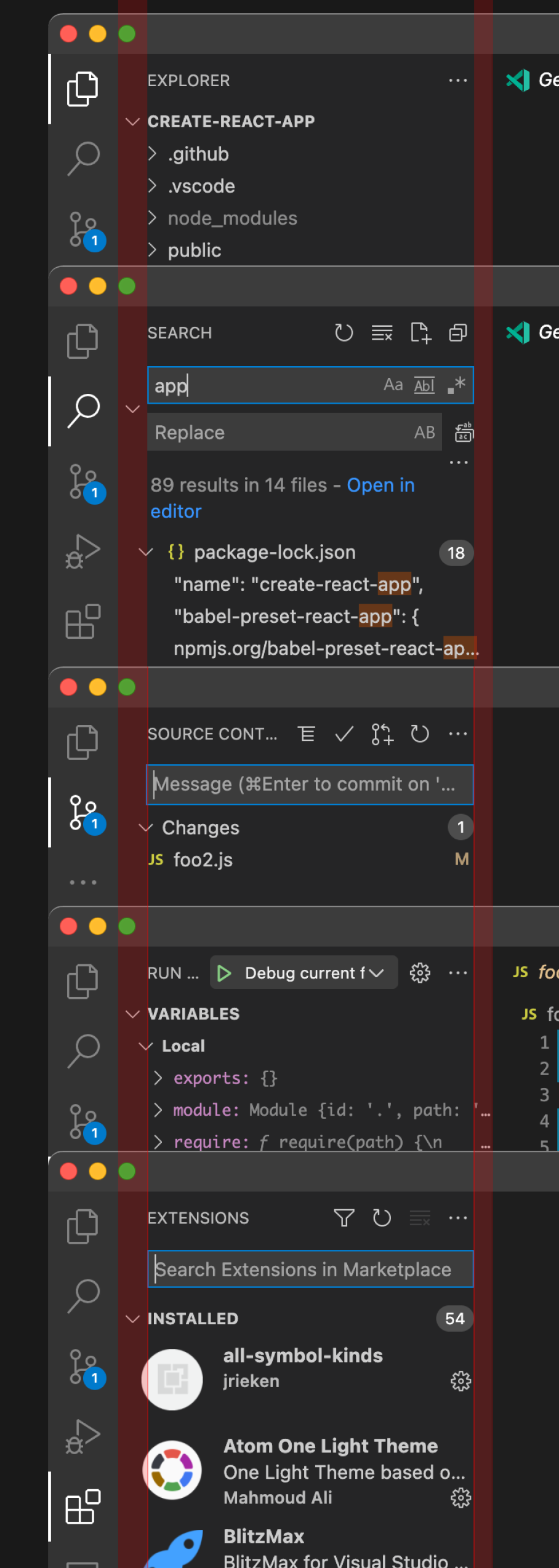Enable regular expression search
This screenshot has height=1568, width=559.
455,385
